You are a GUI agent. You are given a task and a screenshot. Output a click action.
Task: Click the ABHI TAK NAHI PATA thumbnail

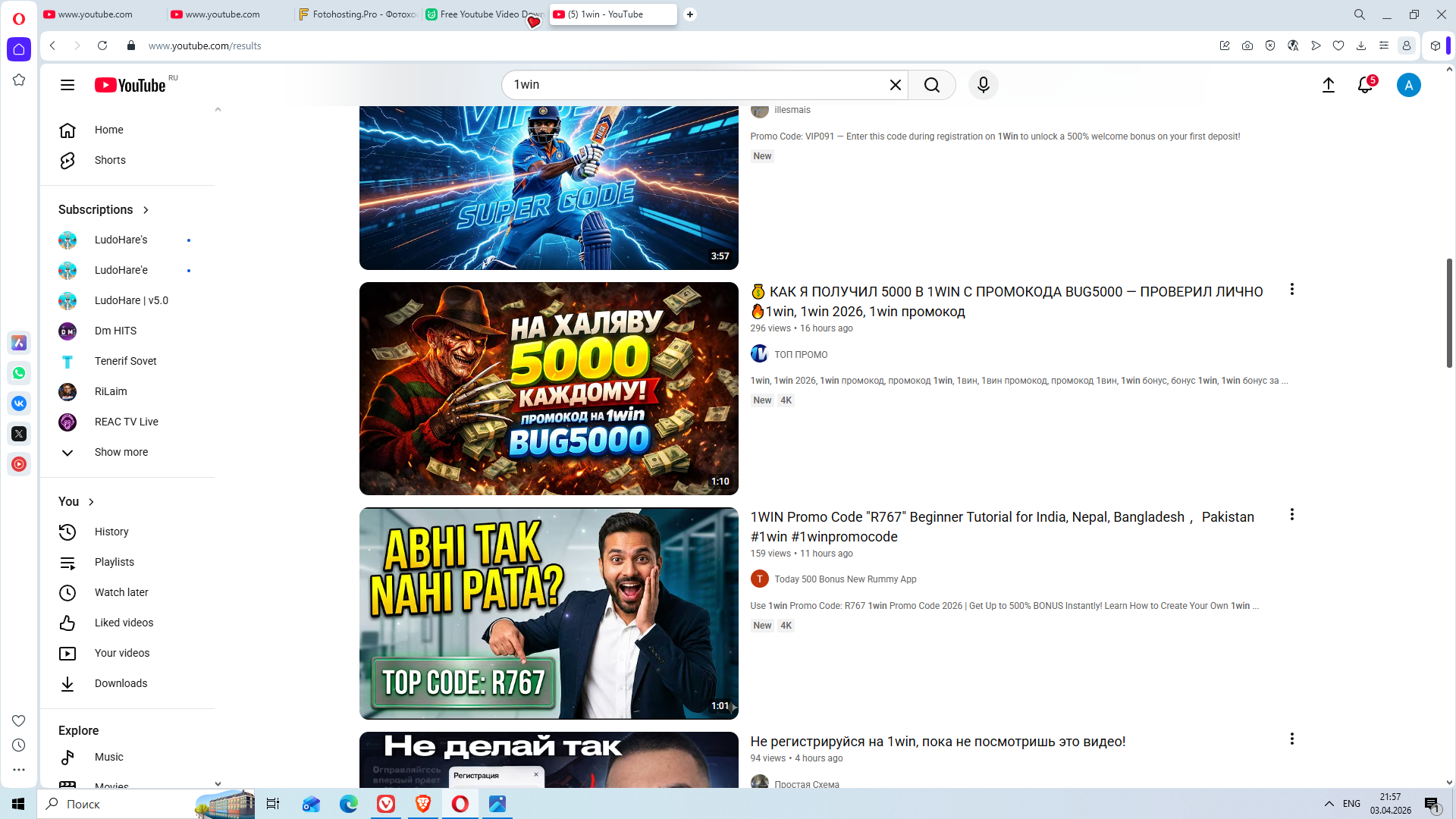pos(548,613)
